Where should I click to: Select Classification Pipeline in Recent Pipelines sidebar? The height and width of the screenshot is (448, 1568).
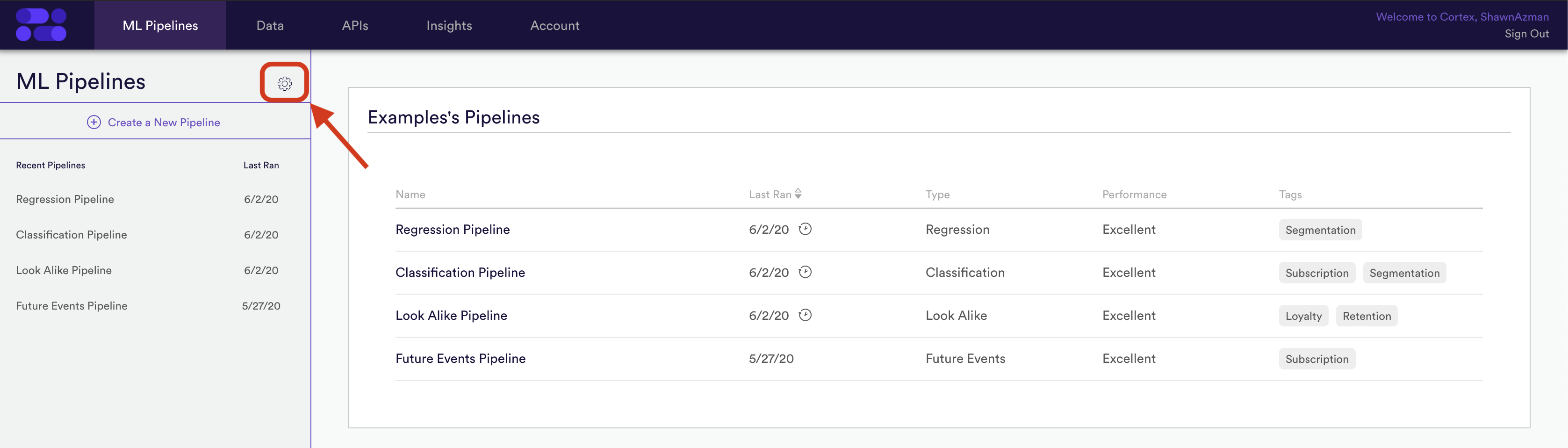pyautogui.click(x=71, y=234)
